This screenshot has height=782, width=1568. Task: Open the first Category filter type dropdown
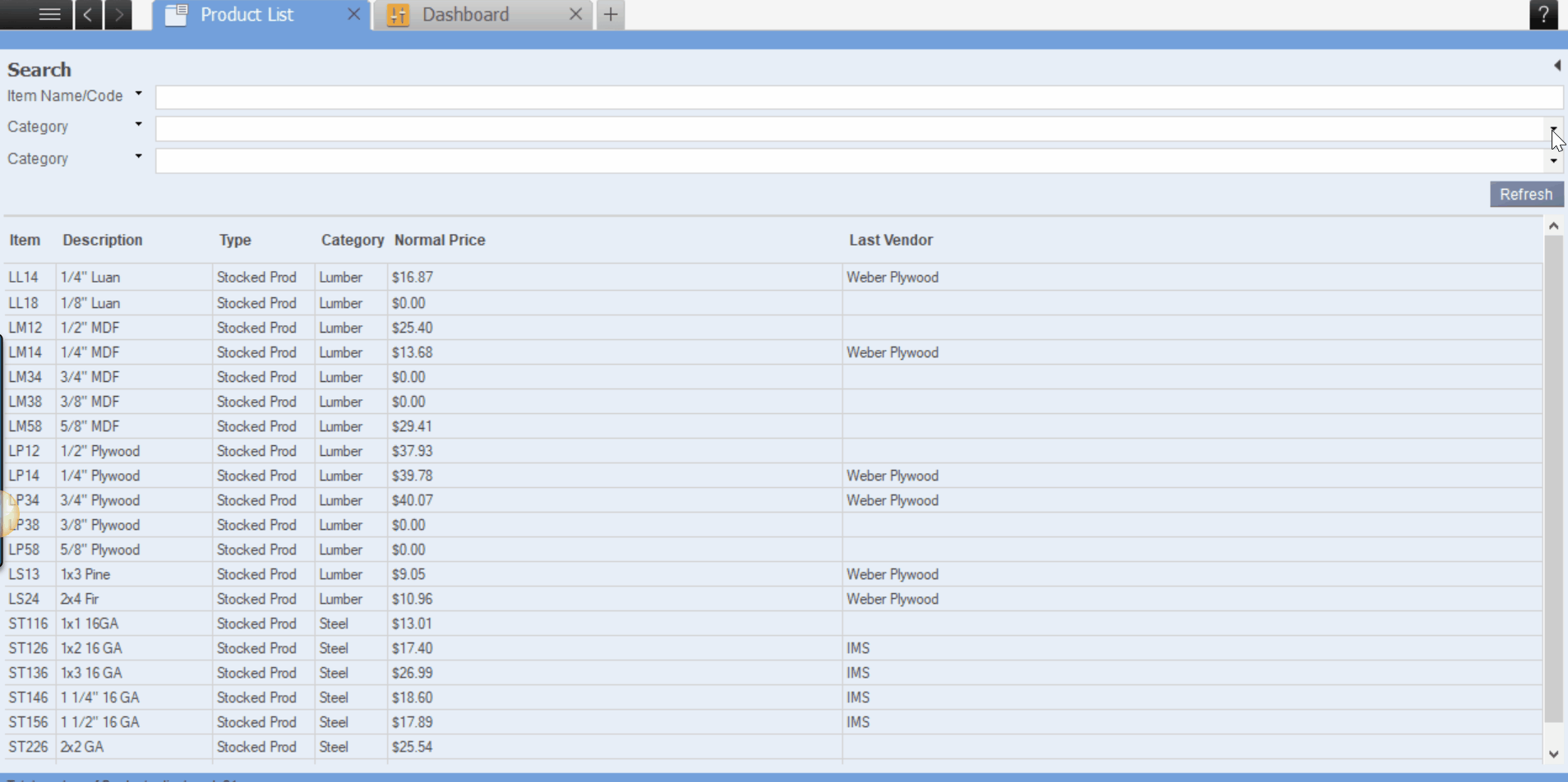pyautogui.click(x=138, y=125)
